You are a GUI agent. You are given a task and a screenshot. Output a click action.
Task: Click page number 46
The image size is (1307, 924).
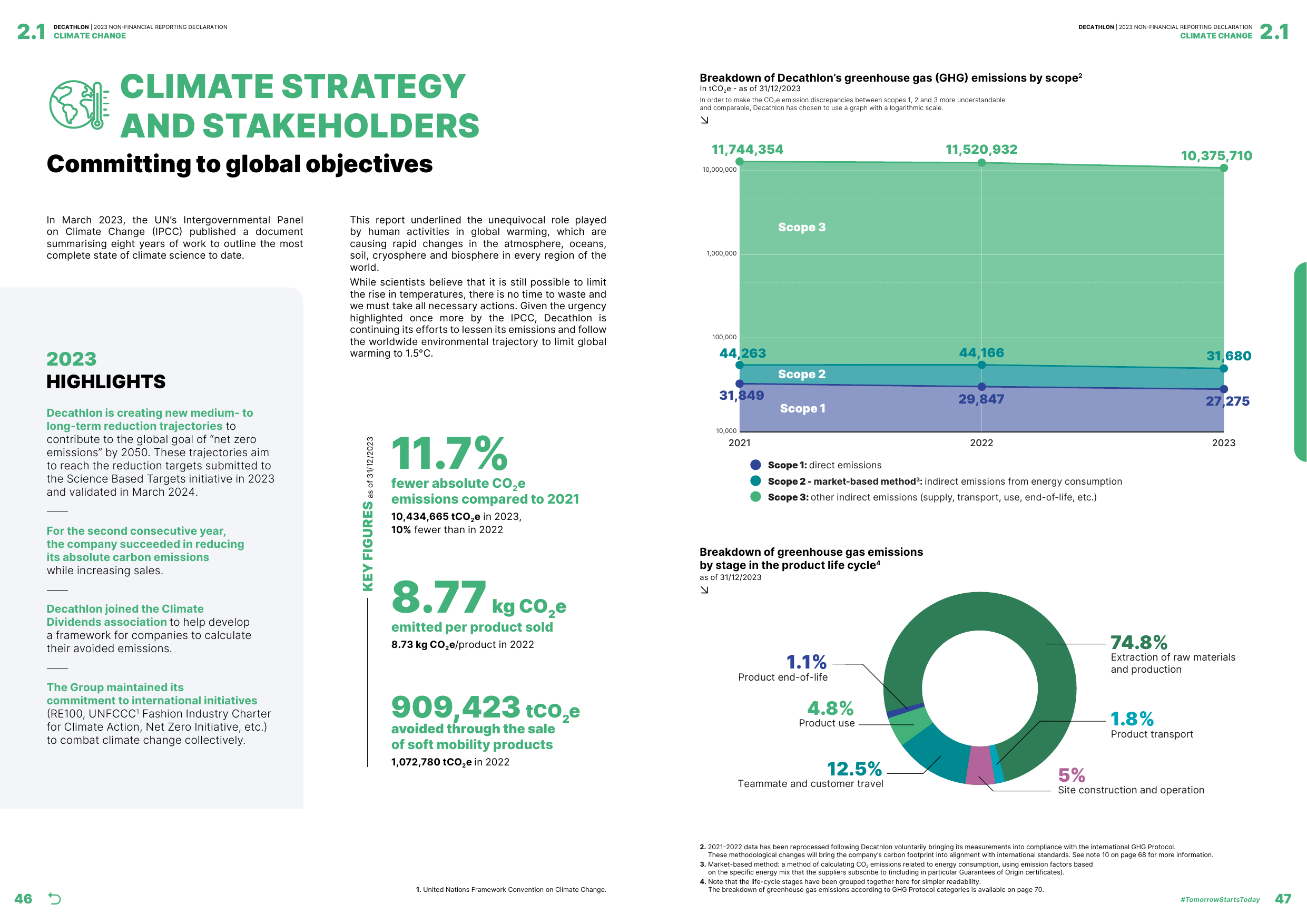pyautogui.click(x=23, y=899)
